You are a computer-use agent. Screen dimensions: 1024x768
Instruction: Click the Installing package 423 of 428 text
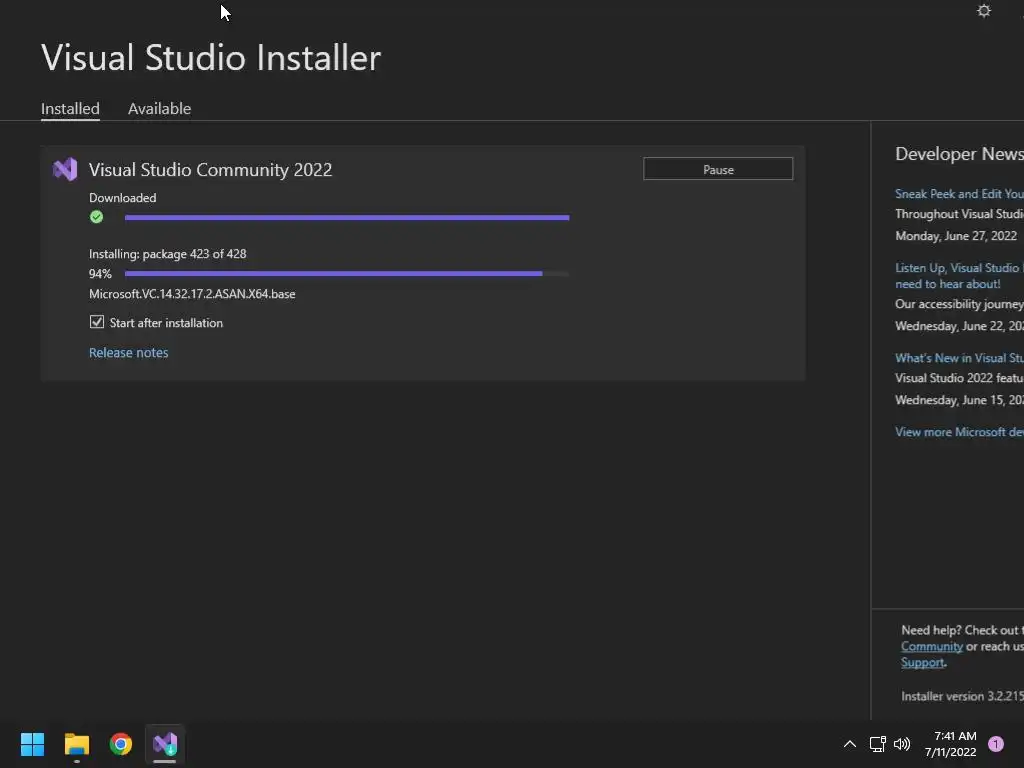[x=168, y=253]
